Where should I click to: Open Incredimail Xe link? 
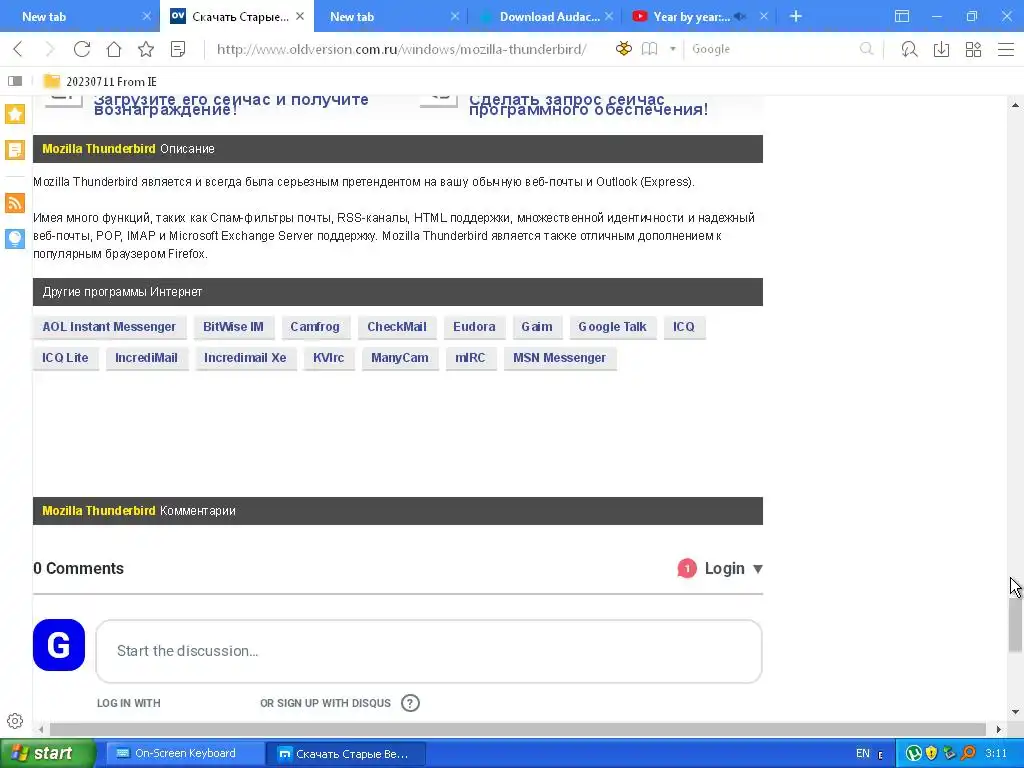(245, 358)
